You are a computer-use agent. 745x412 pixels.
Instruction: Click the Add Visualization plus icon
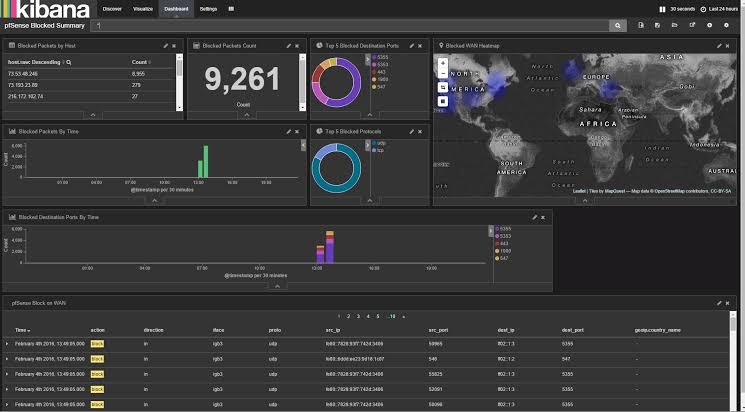click(709, 25)
